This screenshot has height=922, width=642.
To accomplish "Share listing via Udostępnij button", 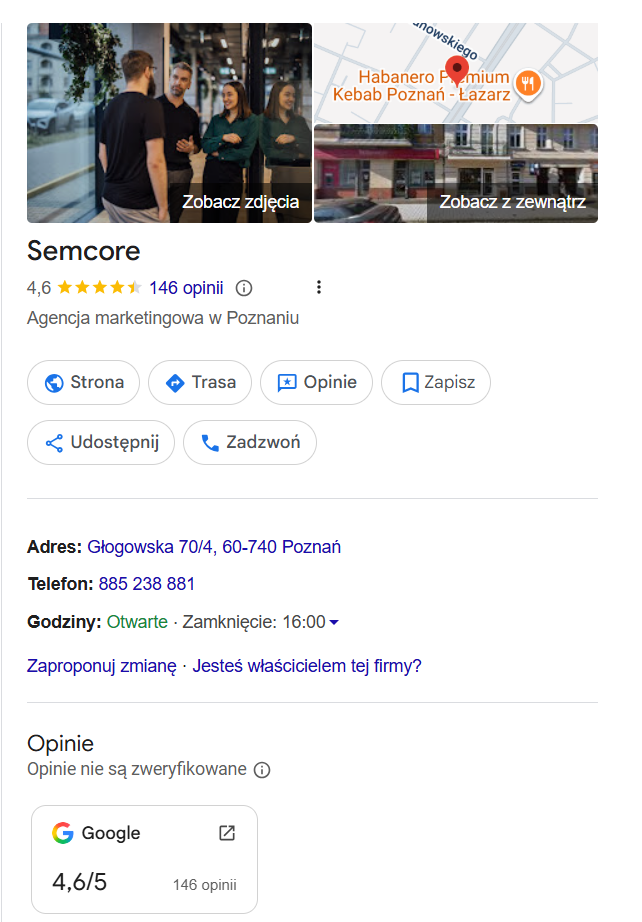I will (x=100, y=442).
